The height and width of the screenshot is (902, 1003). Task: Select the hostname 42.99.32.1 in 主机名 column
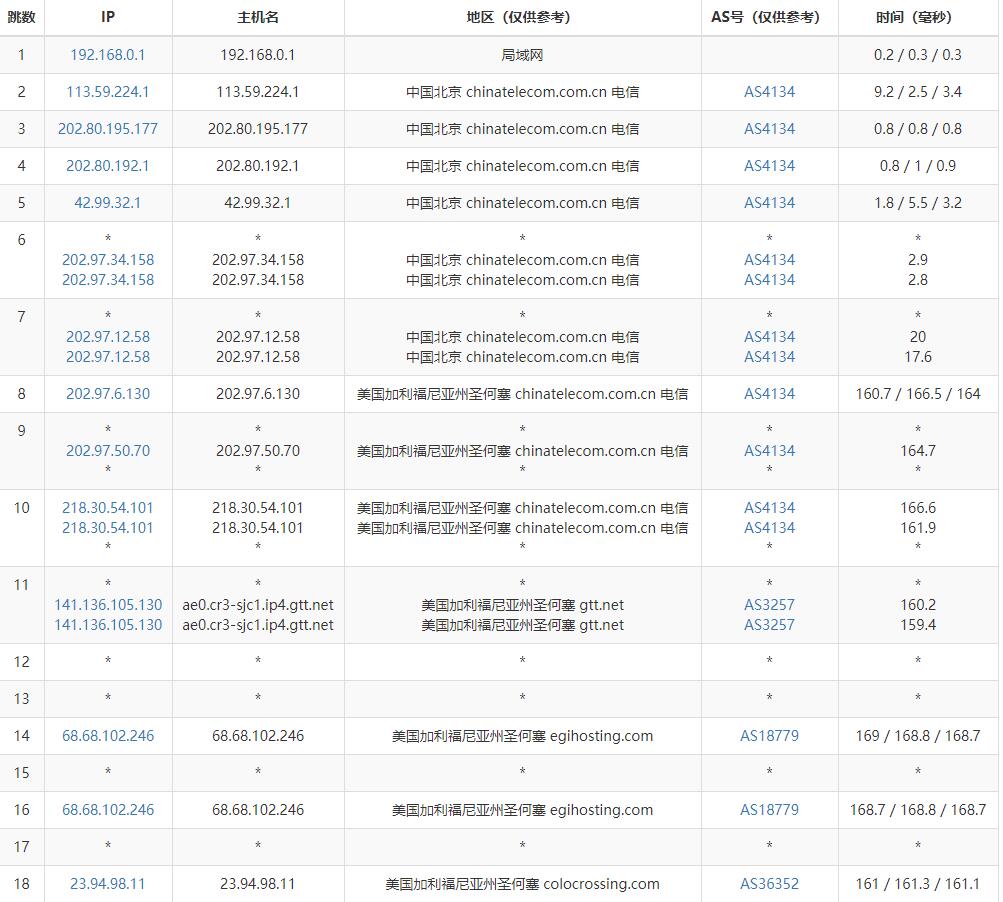point(258,203)
